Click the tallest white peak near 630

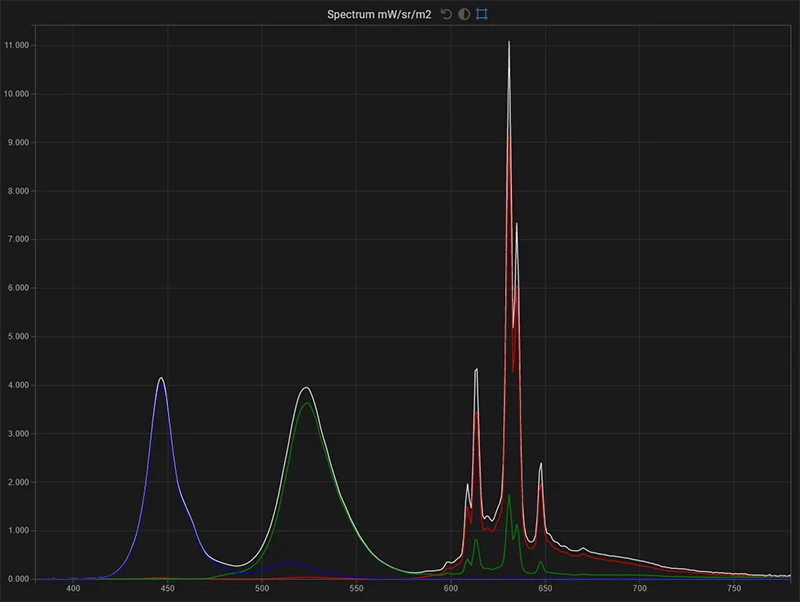pos(509,43)
